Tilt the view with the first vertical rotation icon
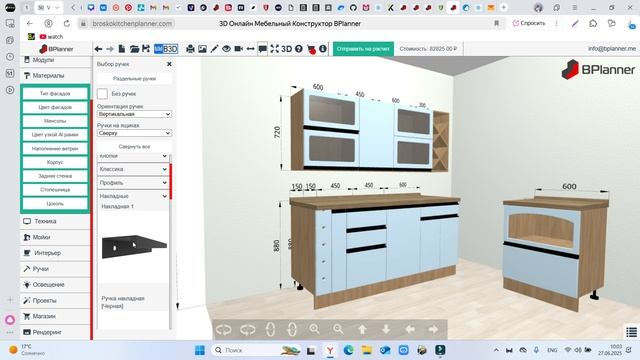This screenshot has height=360, width=640. coord(270,329)
